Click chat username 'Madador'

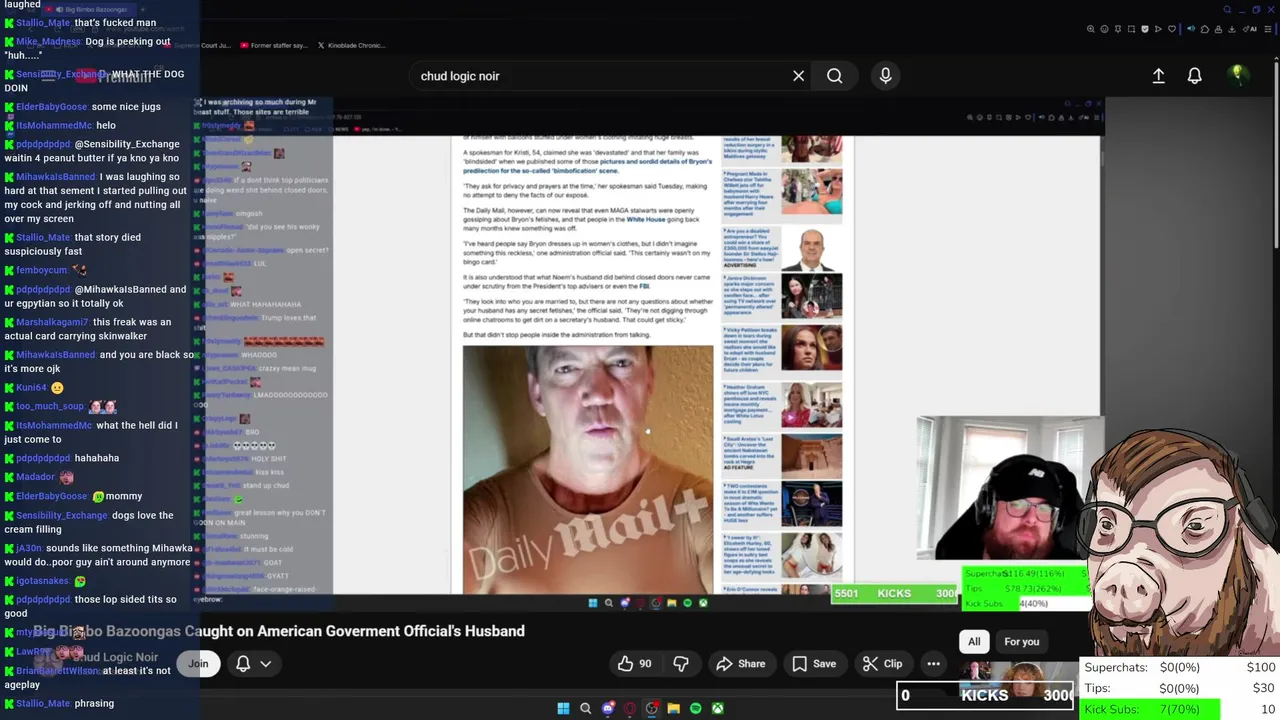(x=35, y=477)
